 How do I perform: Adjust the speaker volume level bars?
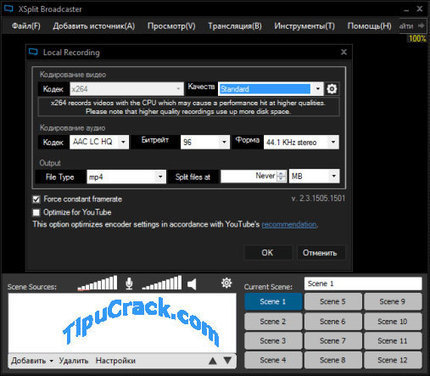pos(162,283)
